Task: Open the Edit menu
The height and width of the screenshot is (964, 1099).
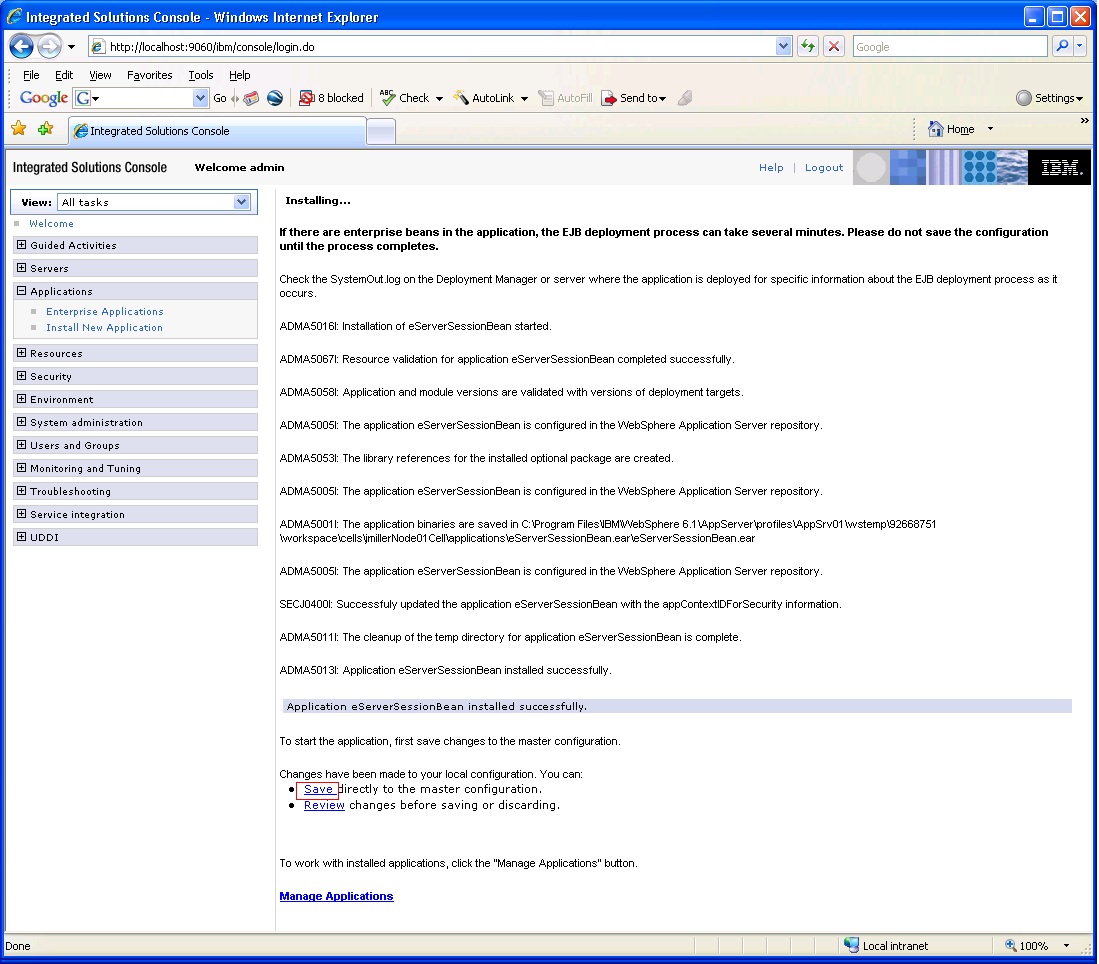Action: pyautogui.click(x=64, y=75)
